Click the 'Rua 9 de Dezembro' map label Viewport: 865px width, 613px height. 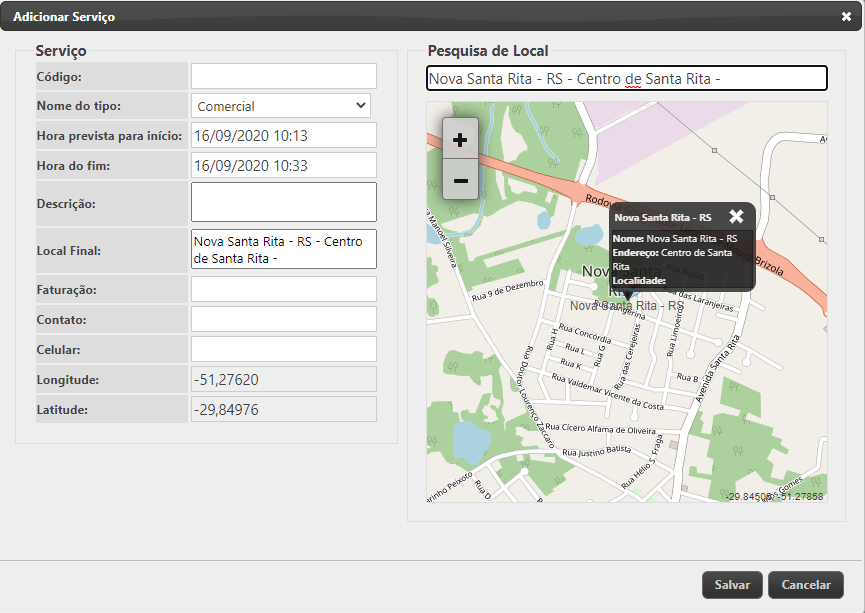508,290
